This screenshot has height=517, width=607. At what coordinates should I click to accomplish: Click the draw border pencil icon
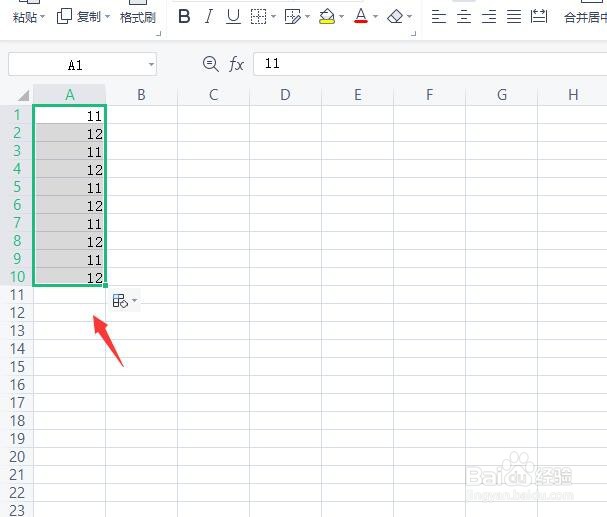coord(292,16)
